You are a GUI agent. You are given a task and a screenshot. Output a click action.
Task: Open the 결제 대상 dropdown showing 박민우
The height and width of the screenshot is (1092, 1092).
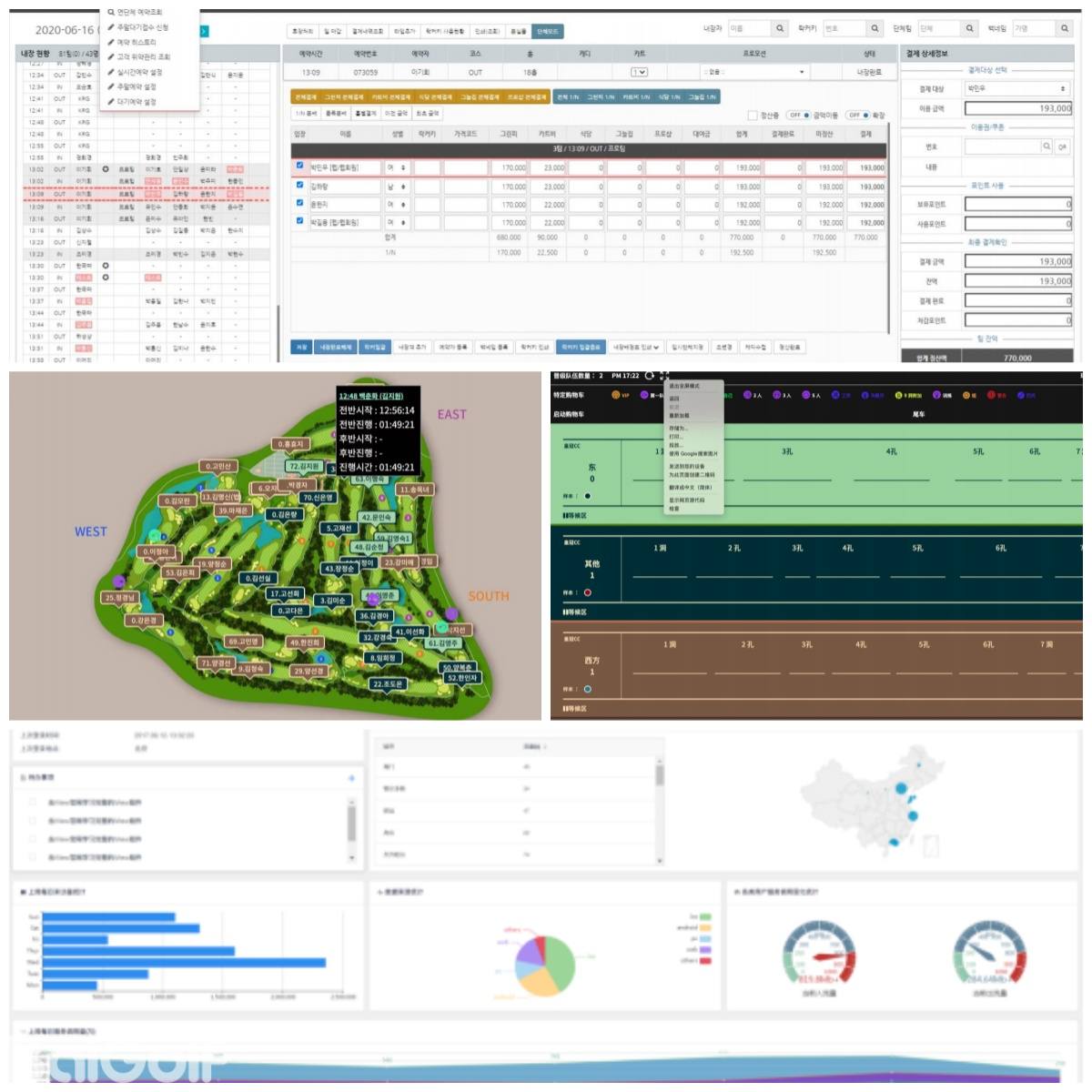coord(1016,89)
